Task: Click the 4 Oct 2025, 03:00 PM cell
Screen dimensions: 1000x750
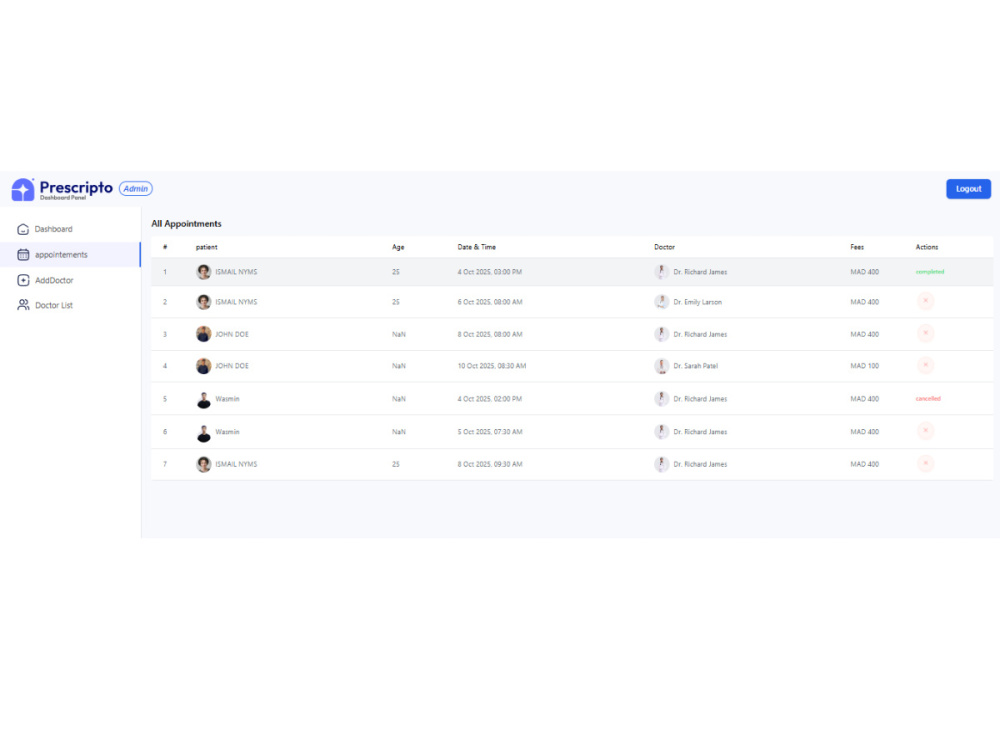Action: 490,272
